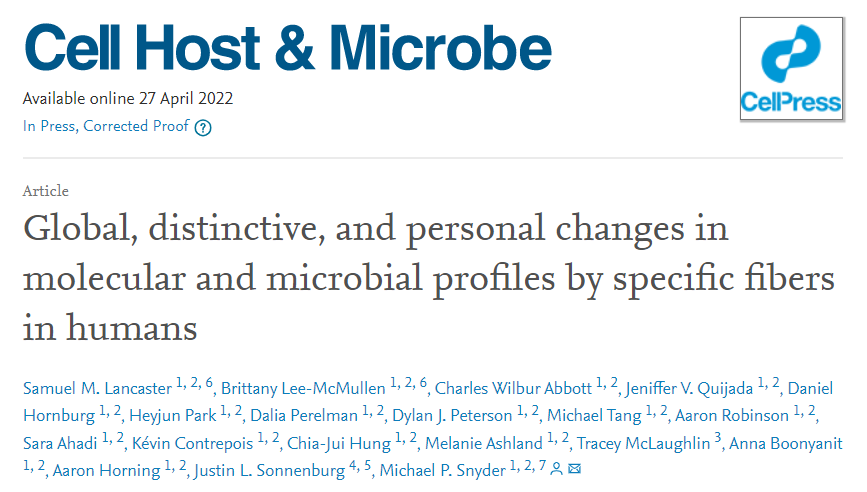Click author Tracey McLaughlin
Image resolution: width=867 pixels, height=492 pixels.
pos(644,443)
